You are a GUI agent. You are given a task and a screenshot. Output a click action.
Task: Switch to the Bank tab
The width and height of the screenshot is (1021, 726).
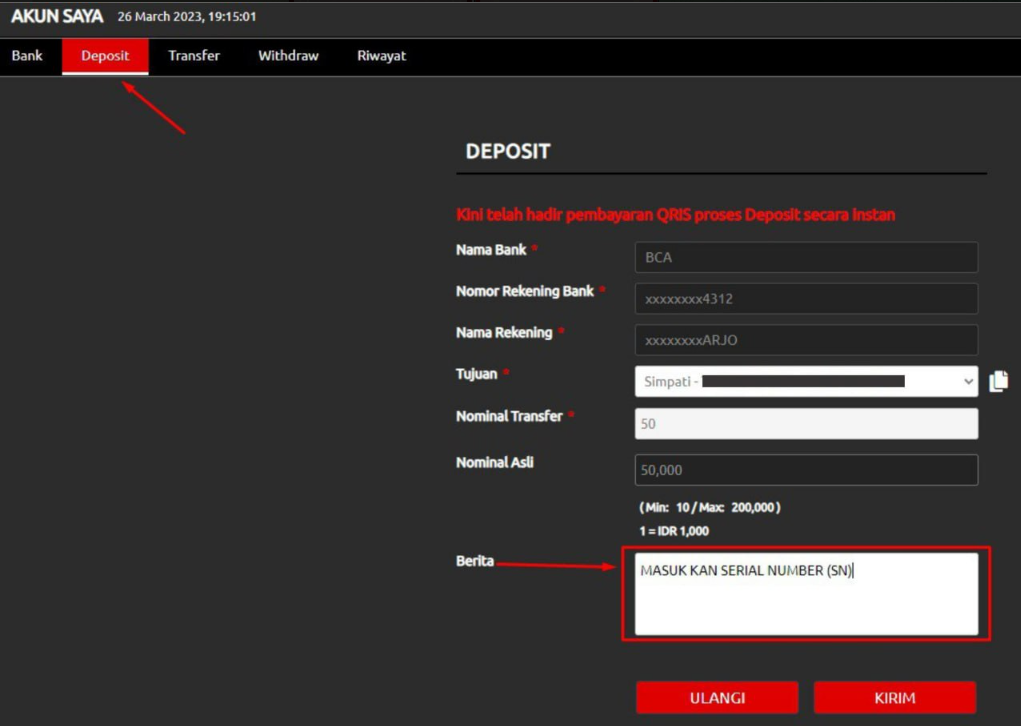coord(27,56)
